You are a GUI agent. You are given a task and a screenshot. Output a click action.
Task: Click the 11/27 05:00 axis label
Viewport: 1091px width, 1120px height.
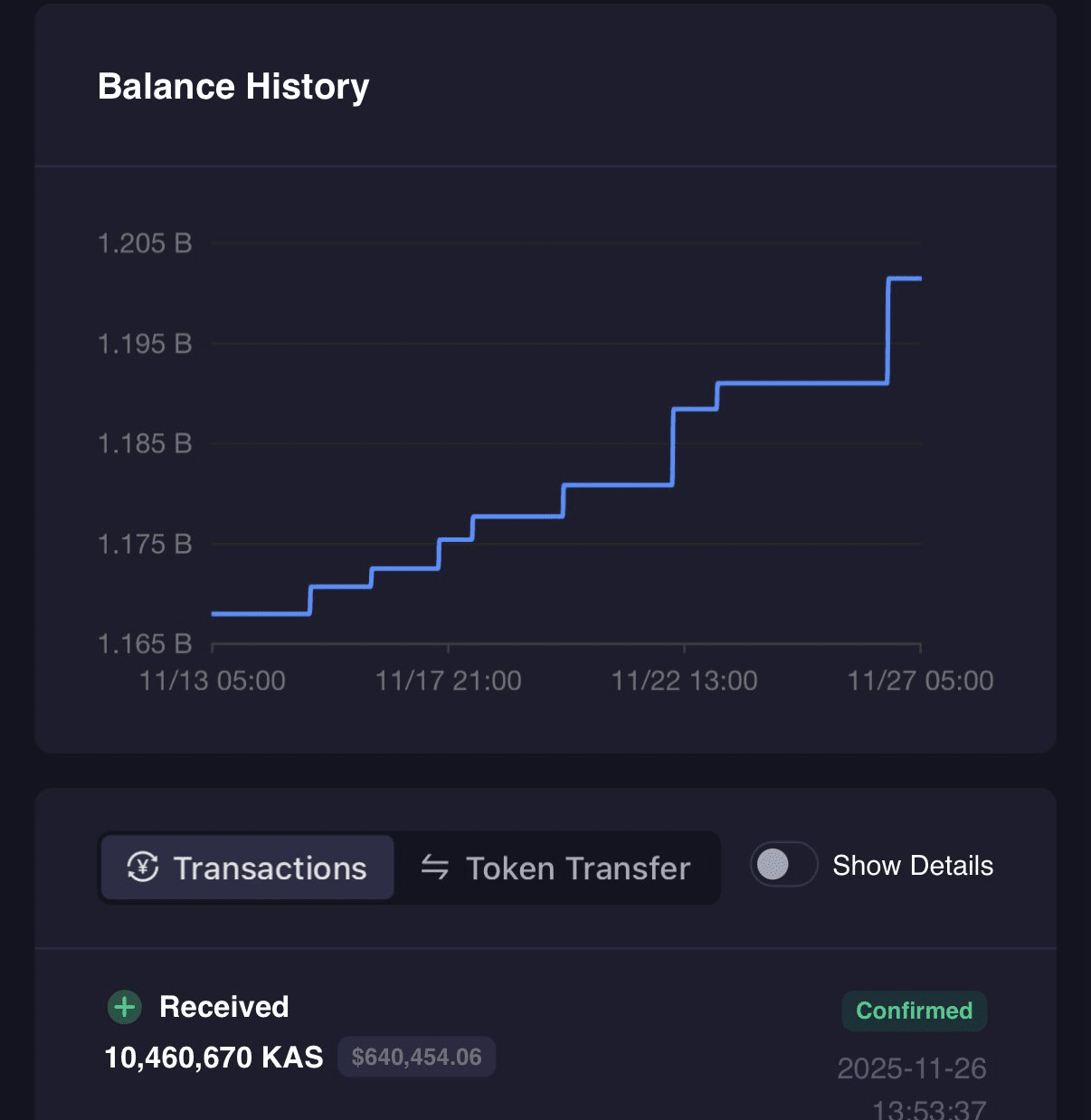[920, 680]
